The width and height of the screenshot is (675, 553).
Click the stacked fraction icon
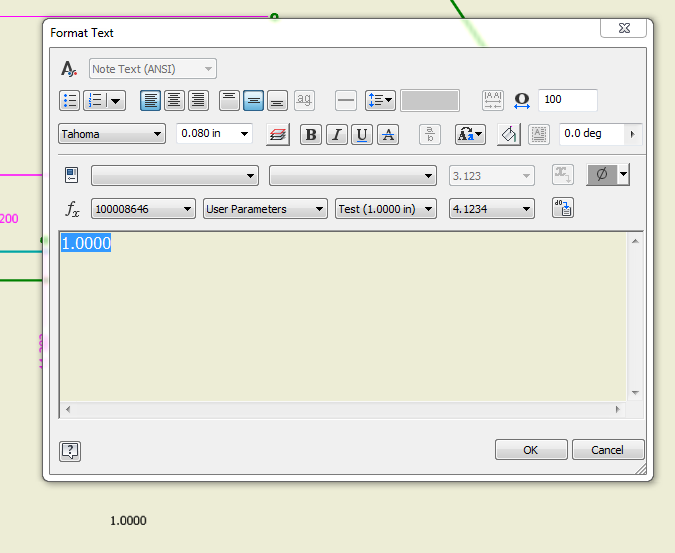[x=430, y=135]
